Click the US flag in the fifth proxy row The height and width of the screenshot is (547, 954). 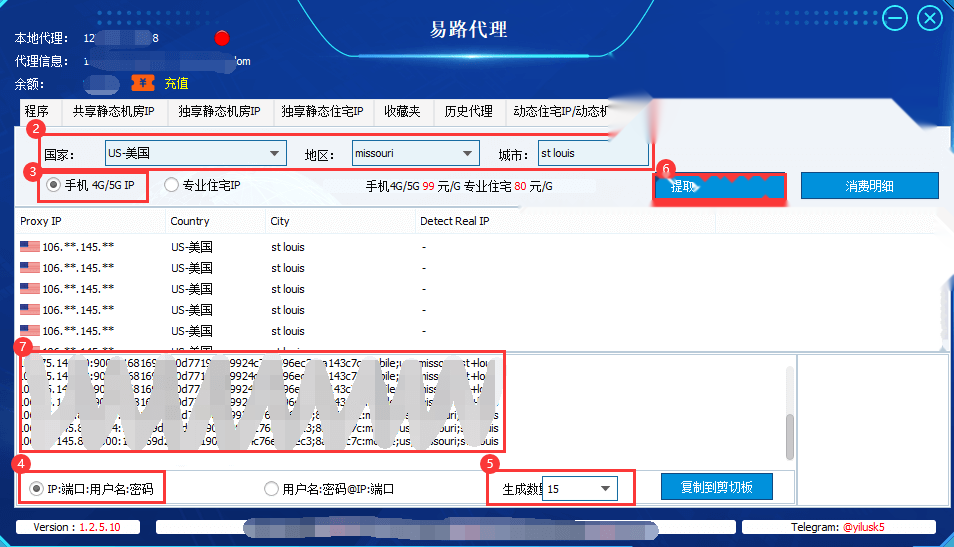pyautogui.click(x=30, y=330)
